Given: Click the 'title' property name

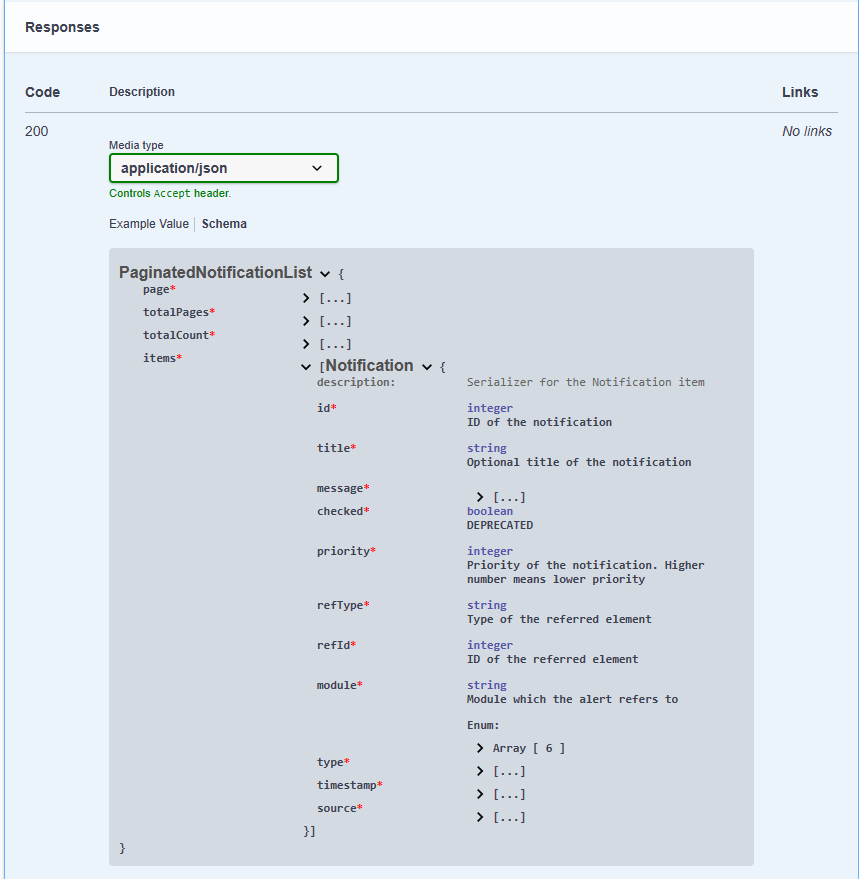Looking at the screenshot, I should point(336,448).
